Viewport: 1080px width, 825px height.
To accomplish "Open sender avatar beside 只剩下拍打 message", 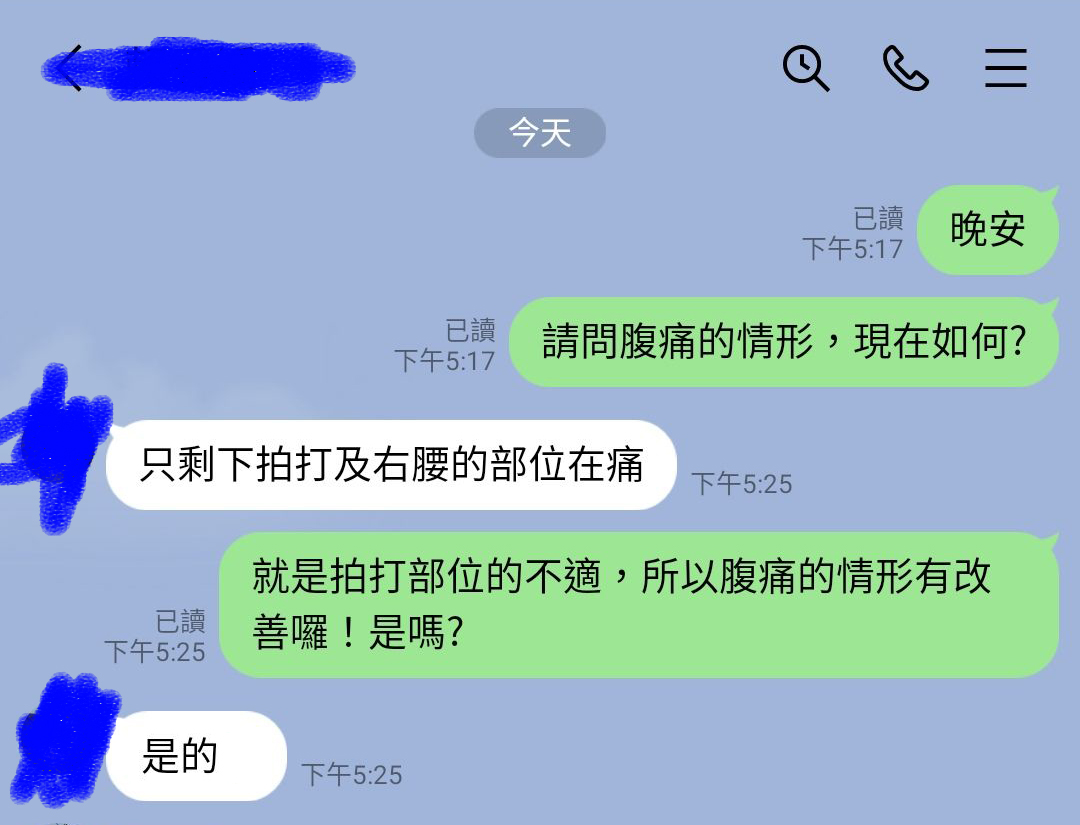I will [54, 448].
